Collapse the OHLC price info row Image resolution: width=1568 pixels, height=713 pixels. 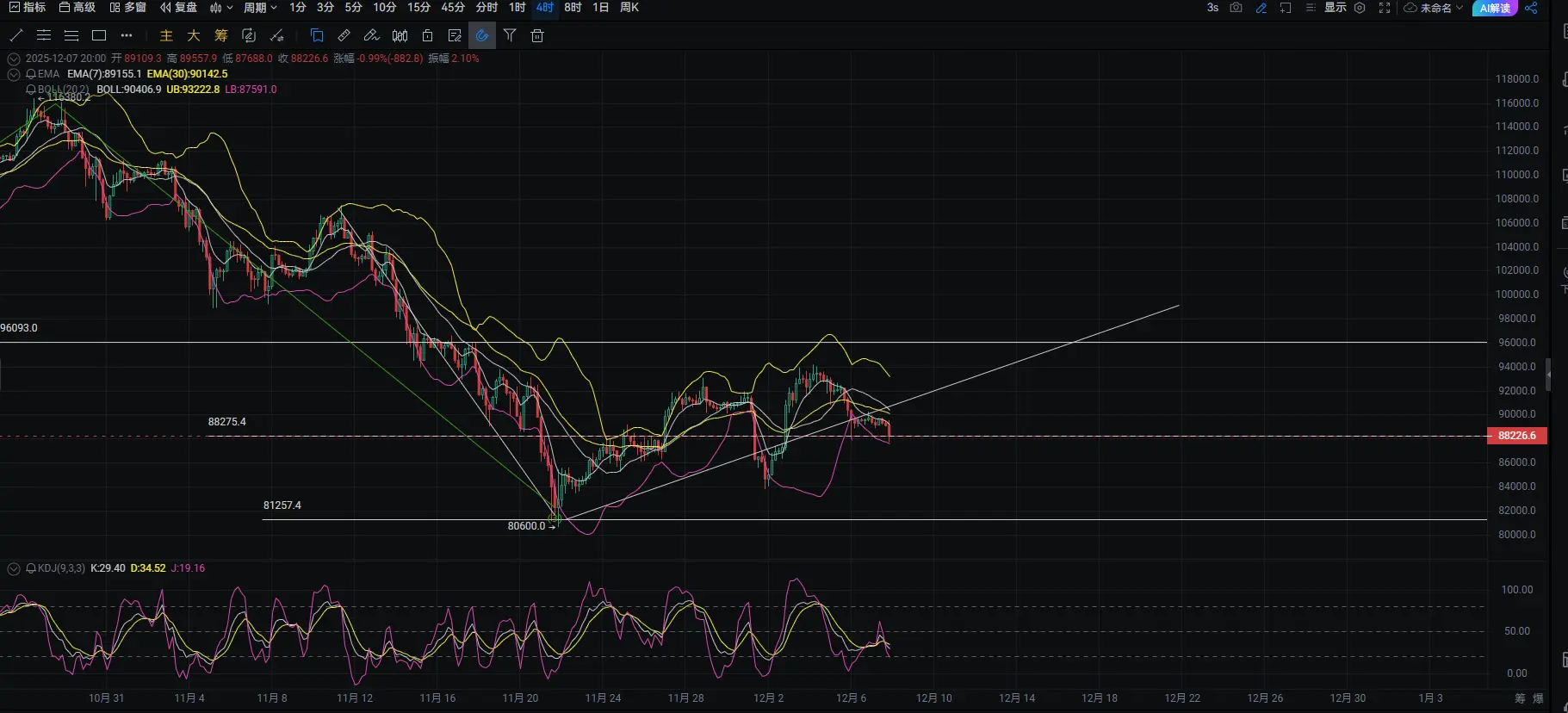pos(14,59)
